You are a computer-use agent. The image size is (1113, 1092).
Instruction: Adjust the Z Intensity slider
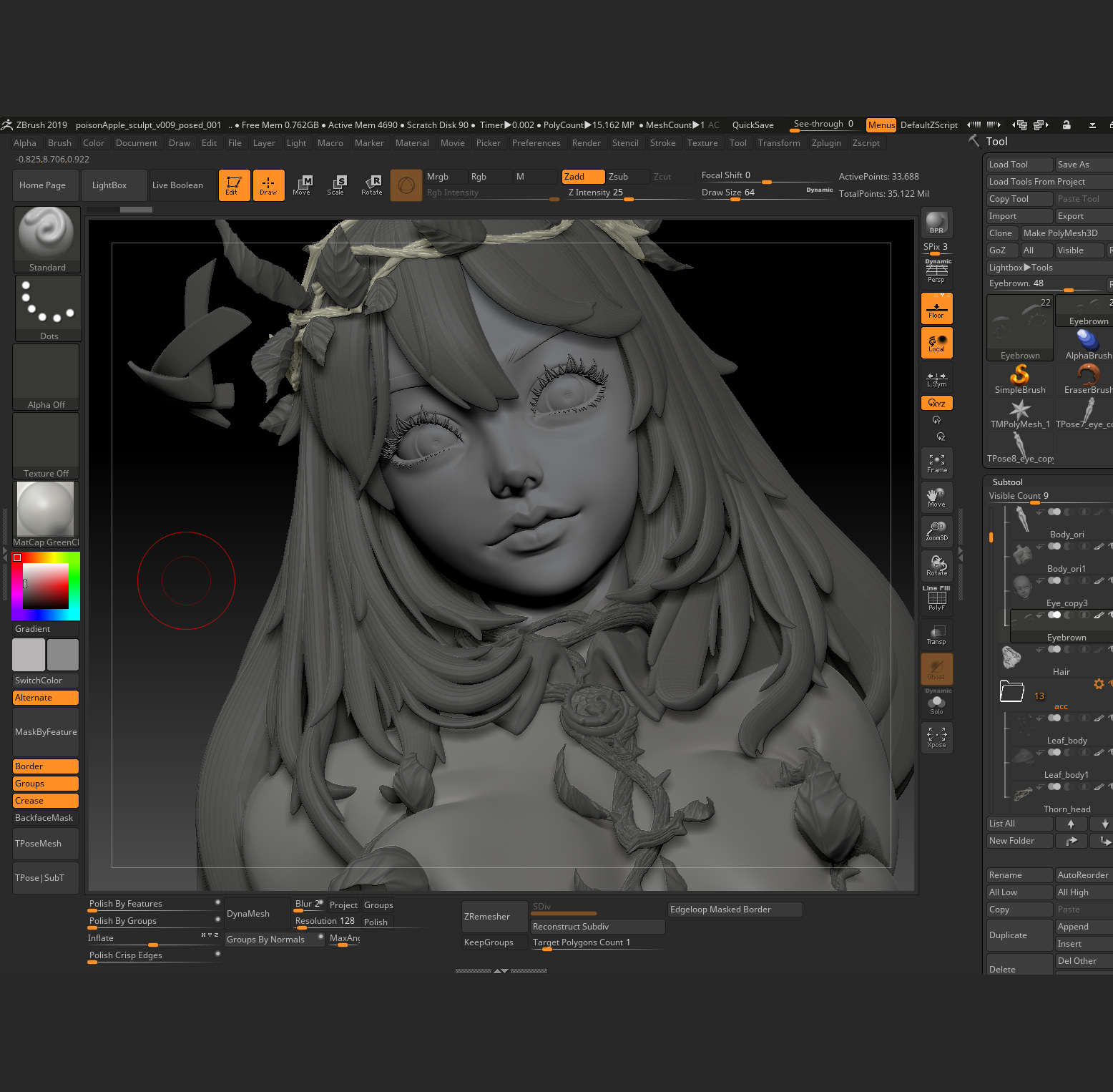[x=629, y=193]
